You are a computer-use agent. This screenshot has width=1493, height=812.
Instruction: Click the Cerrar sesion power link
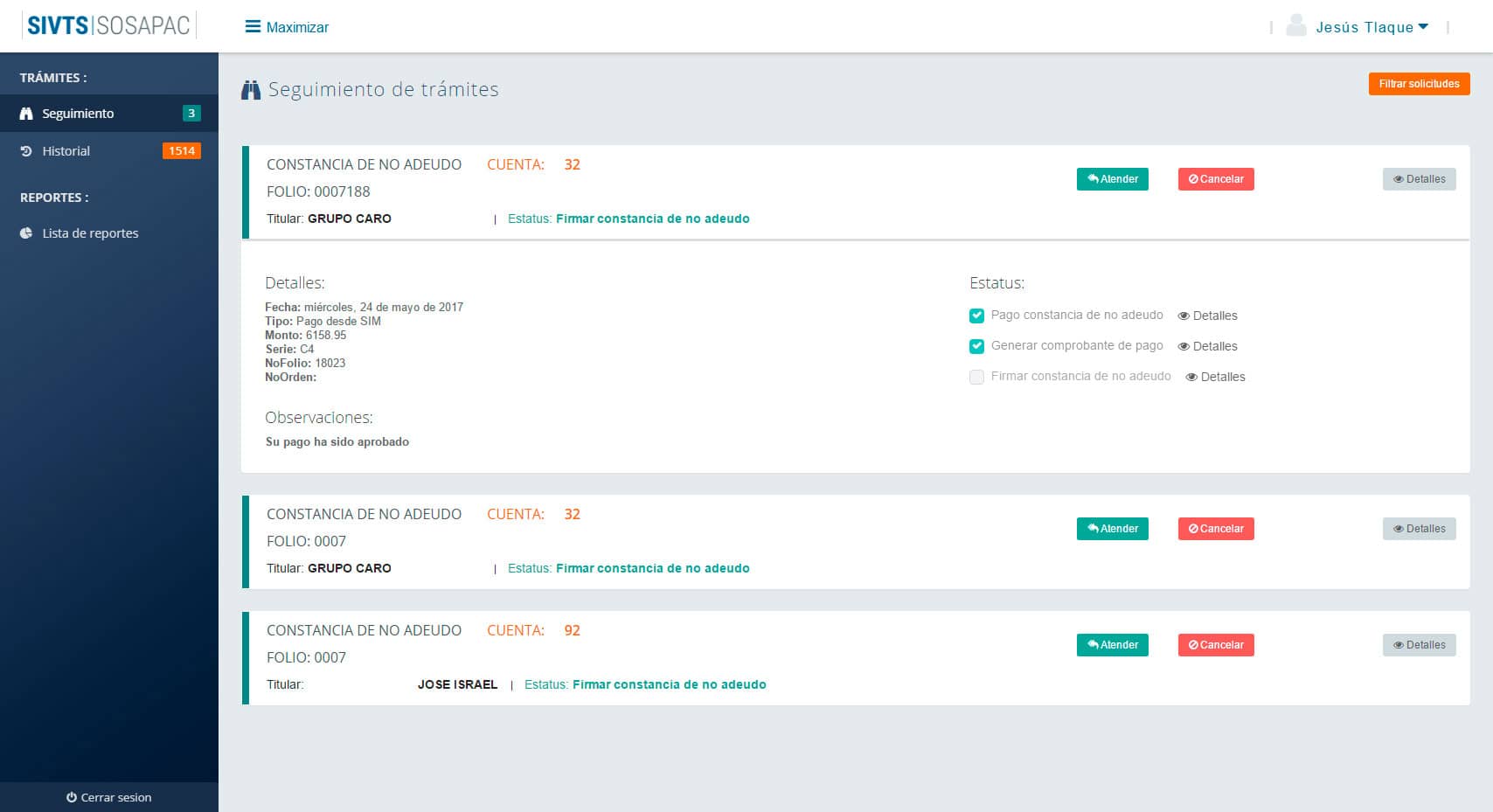point(109,797)
